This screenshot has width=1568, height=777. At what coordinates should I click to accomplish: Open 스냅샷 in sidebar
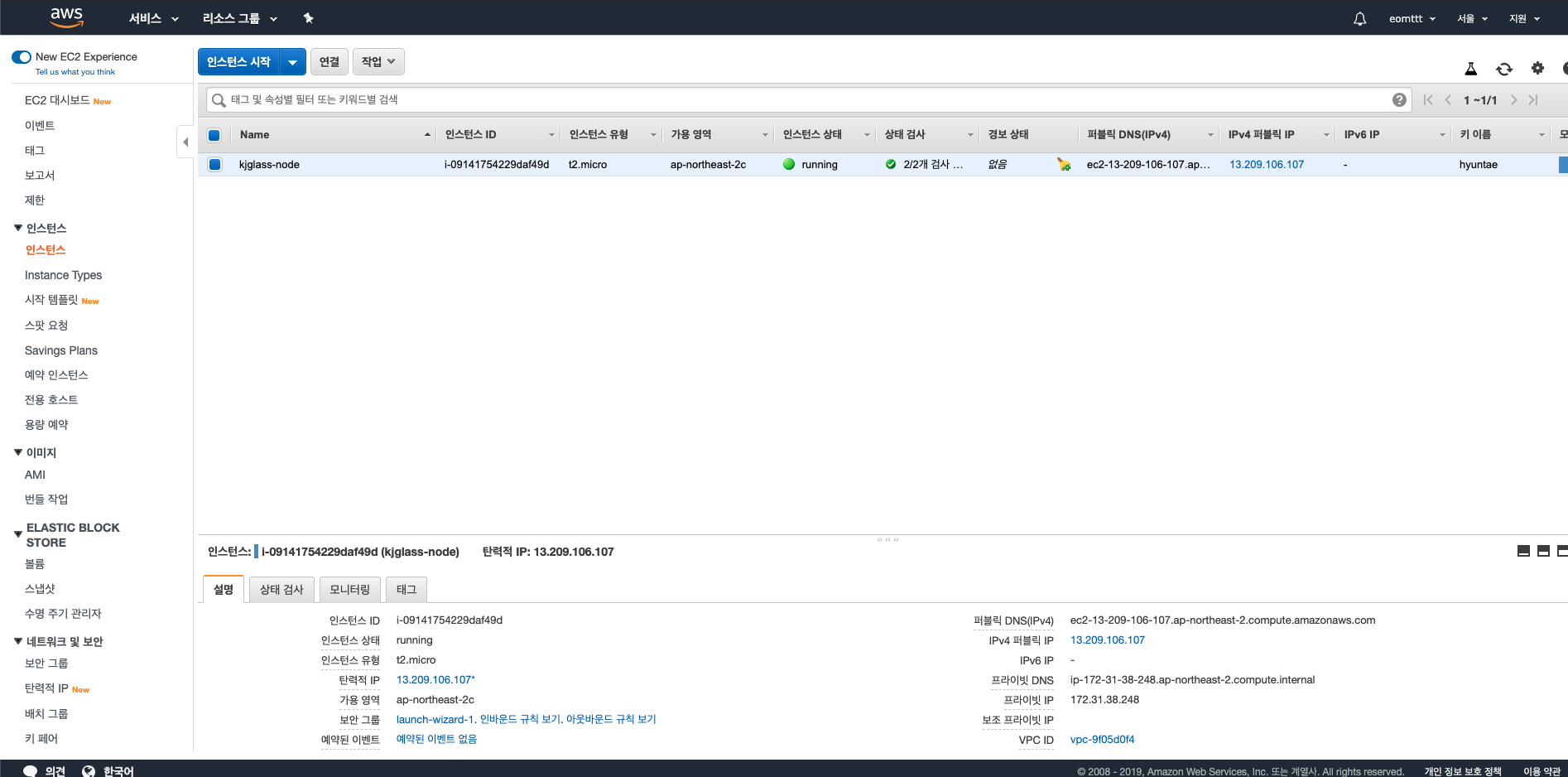[x=40, y=589]
